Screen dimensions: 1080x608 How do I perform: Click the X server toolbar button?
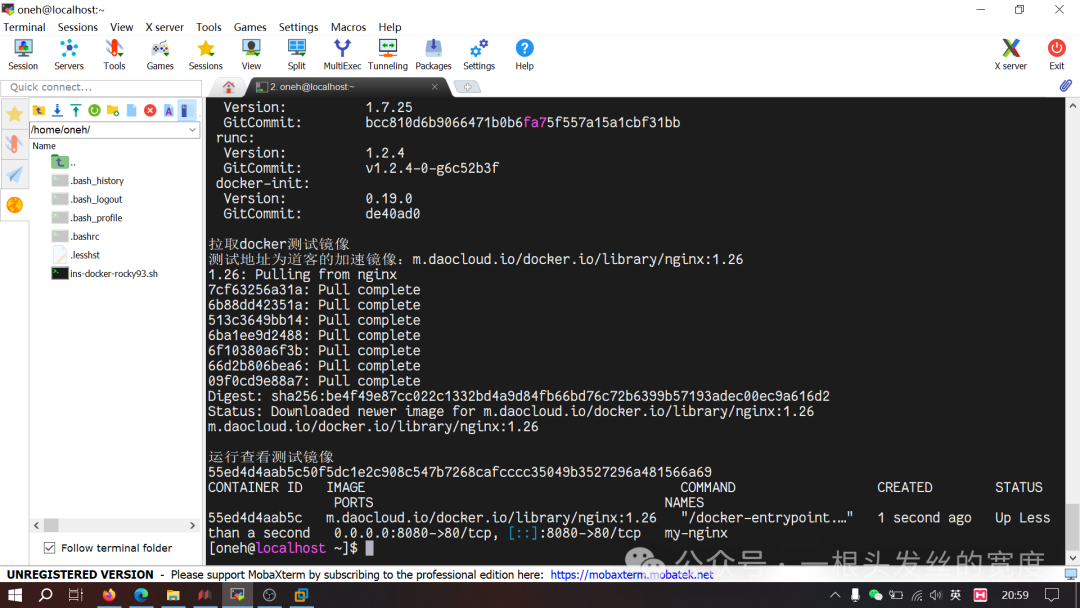point(1010,54)
